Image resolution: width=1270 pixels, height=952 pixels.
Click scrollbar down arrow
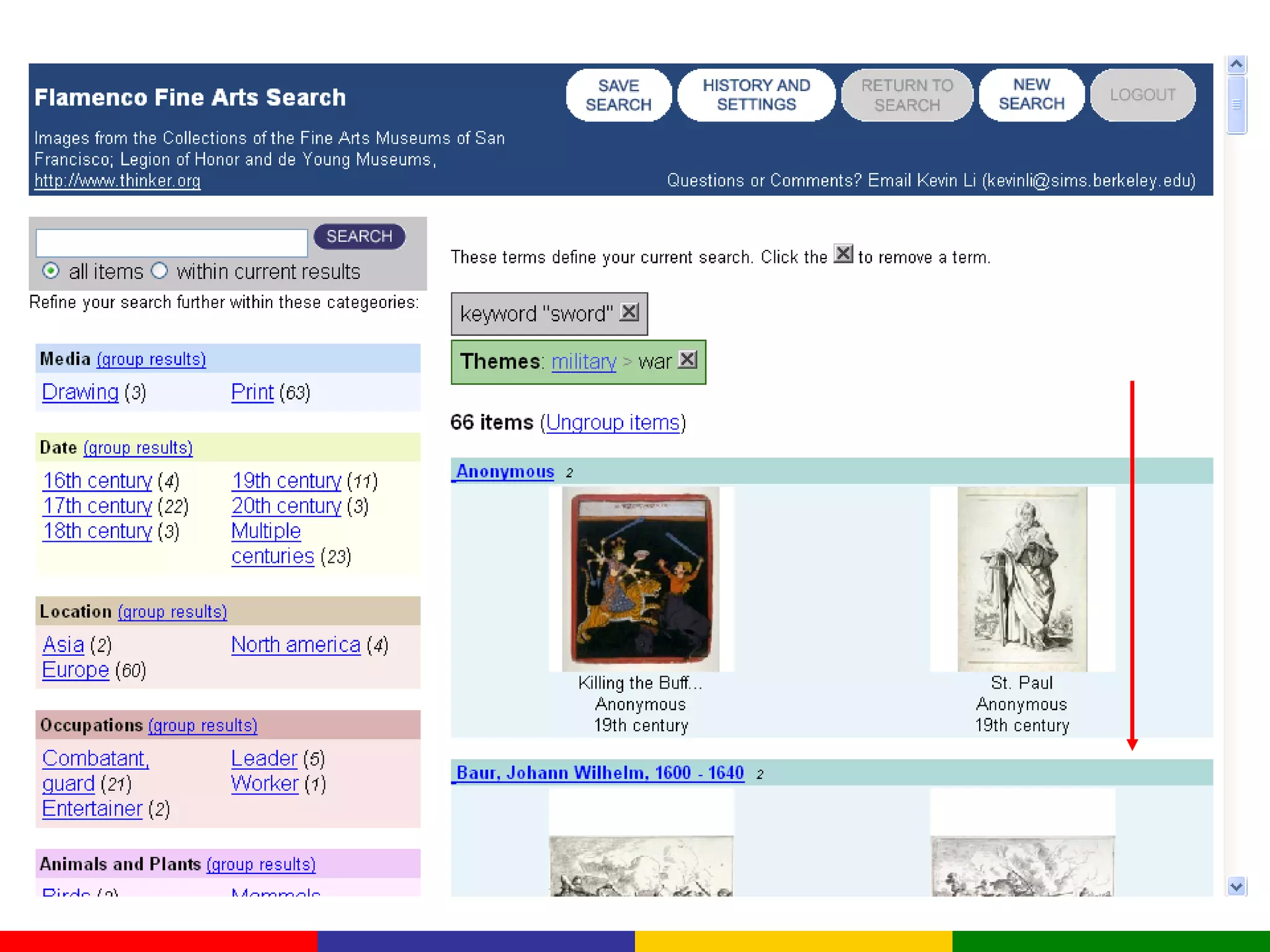click(1236, 886)
